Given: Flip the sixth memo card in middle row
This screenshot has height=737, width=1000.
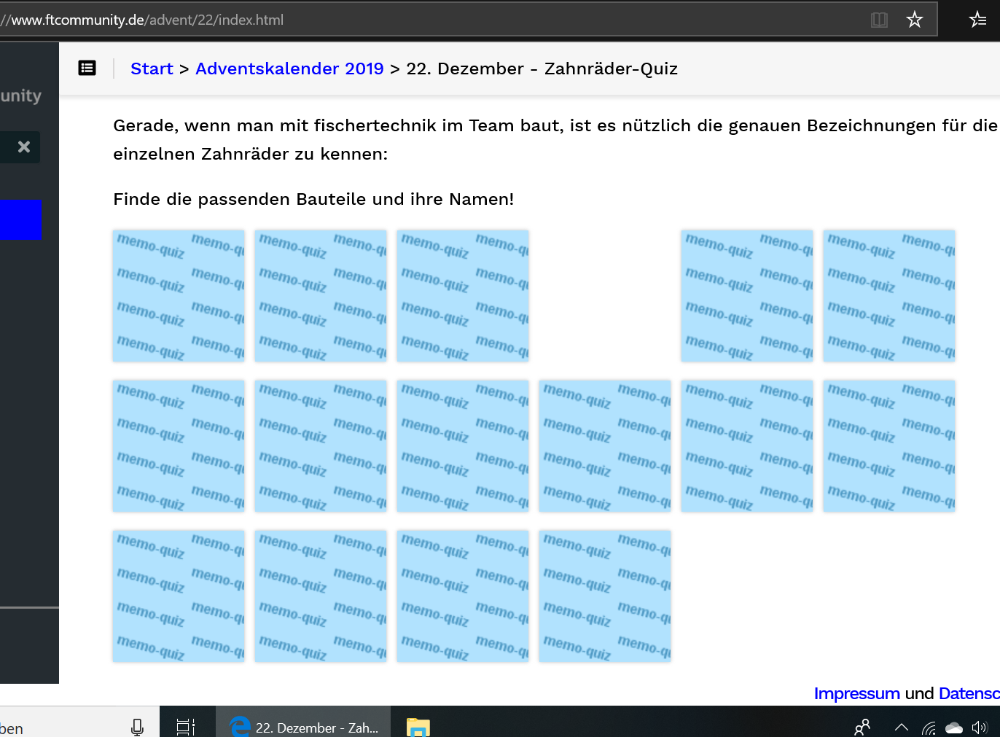Looking at the screenshot, I should (x=889, y=446).
